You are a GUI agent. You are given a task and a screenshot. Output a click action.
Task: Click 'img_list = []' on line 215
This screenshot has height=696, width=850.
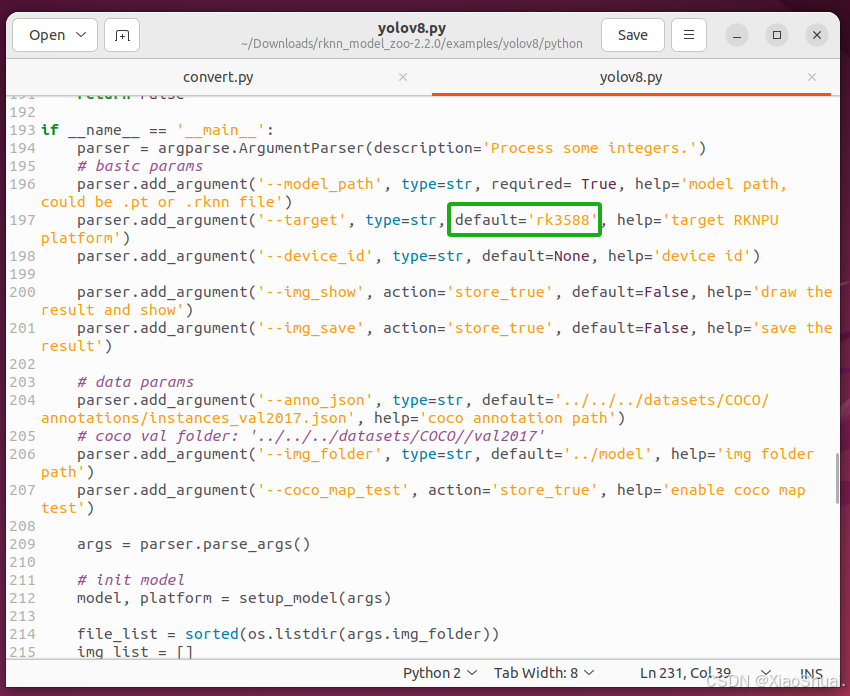[135, 652]
